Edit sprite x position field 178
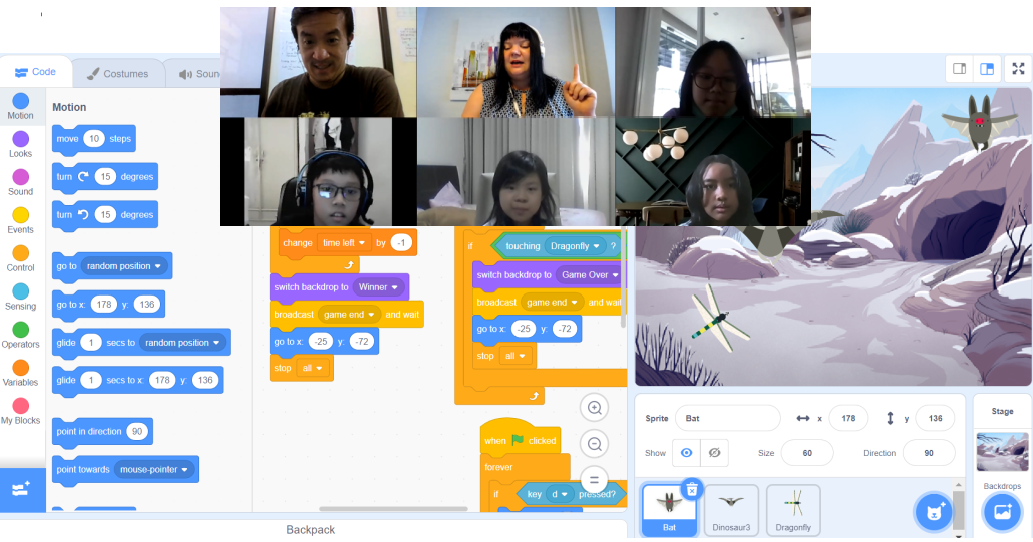 [x=848, y=418]
